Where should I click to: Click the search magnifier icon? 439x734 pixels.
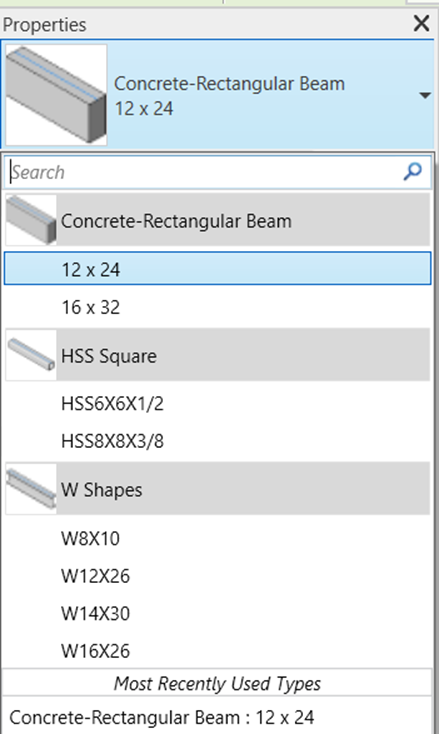click(412, 172)
